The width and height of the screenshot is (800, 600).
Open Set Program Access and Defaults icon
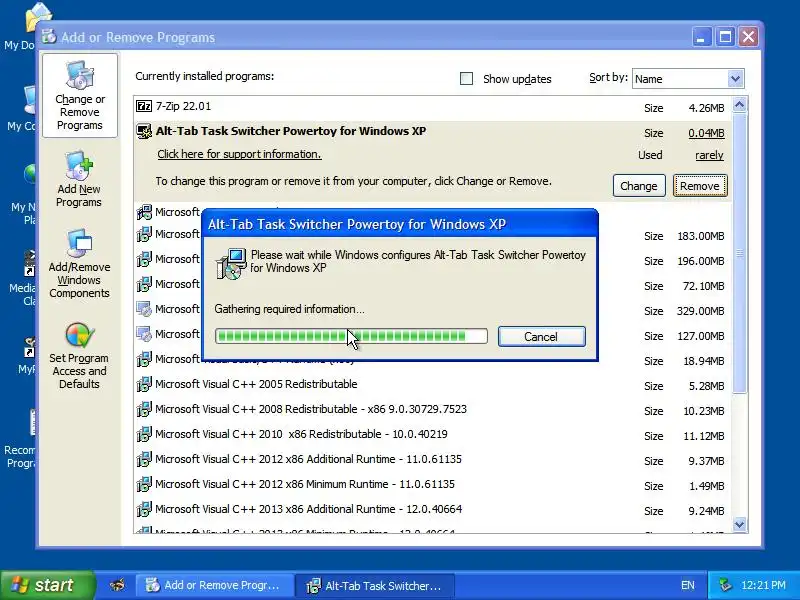79,335
